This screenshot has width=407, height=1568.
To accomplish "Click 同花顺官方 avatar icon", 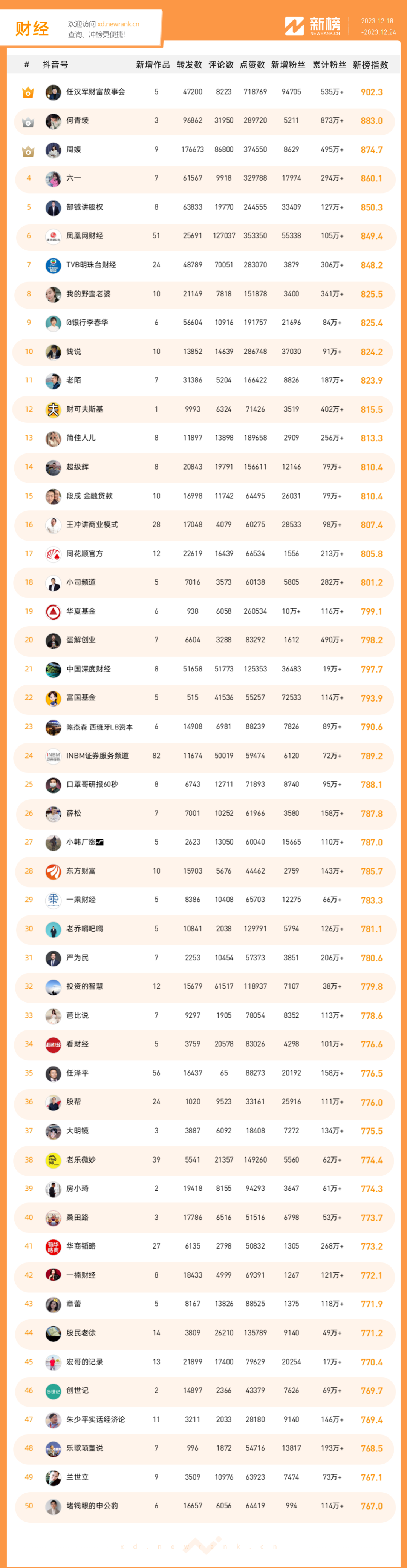I will 54,554.
